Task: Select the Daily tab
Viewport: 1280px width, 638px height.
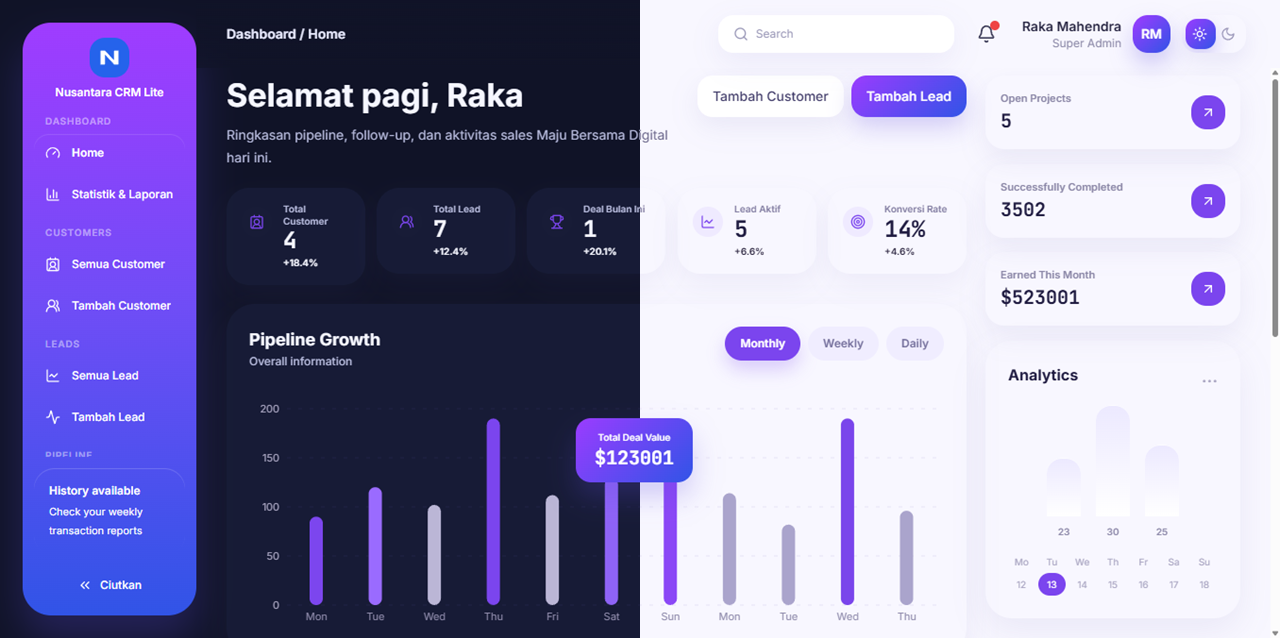Action: [x=915, y=343]
